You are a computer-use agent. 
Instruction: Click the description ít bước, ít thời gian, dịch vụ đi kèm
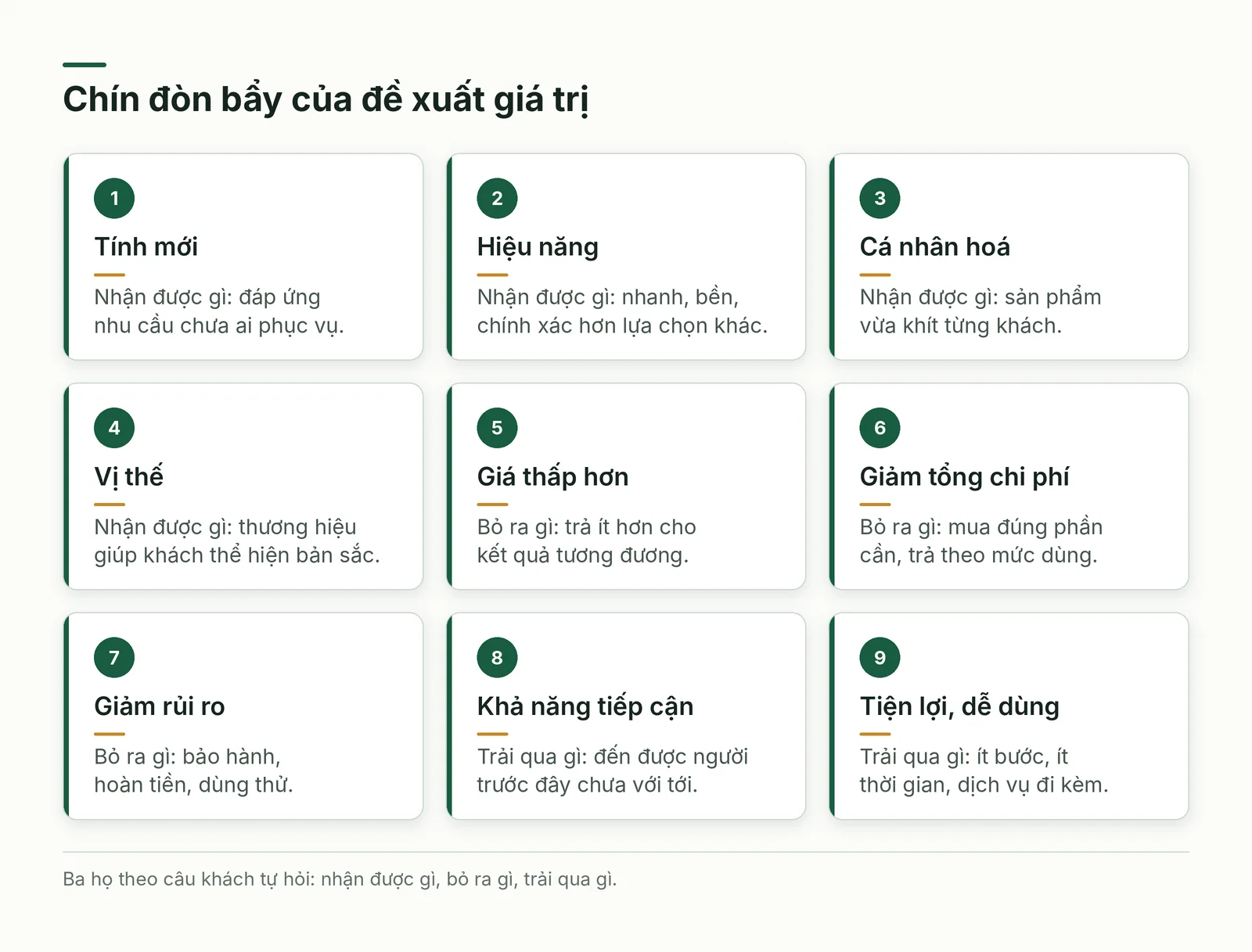(x=984, y=771)
